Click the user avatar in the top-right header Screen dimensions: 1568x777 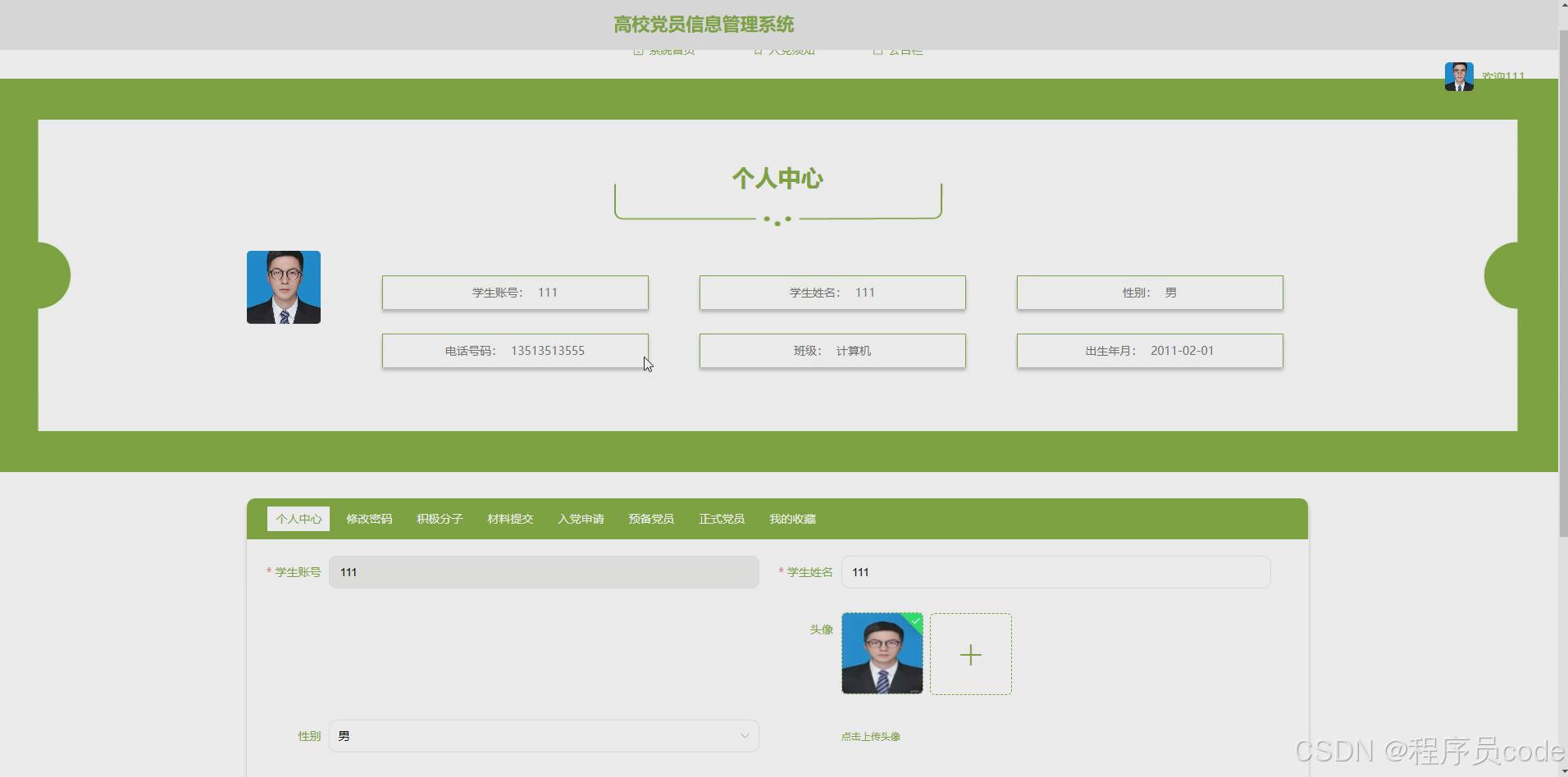tap(1459, 76)
